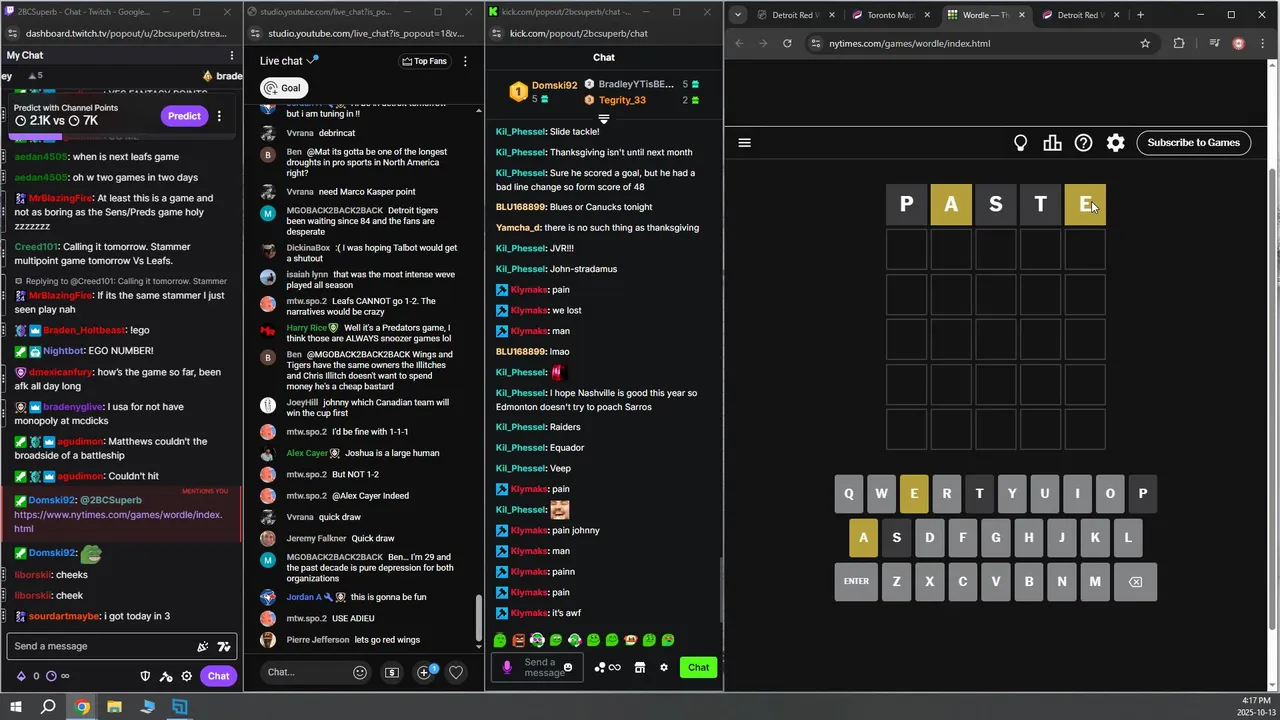The height and width of the screenshot is (720, 1280).
Task: Open the YouTube Live chat mode dropdown
Action: click(289, 61)
